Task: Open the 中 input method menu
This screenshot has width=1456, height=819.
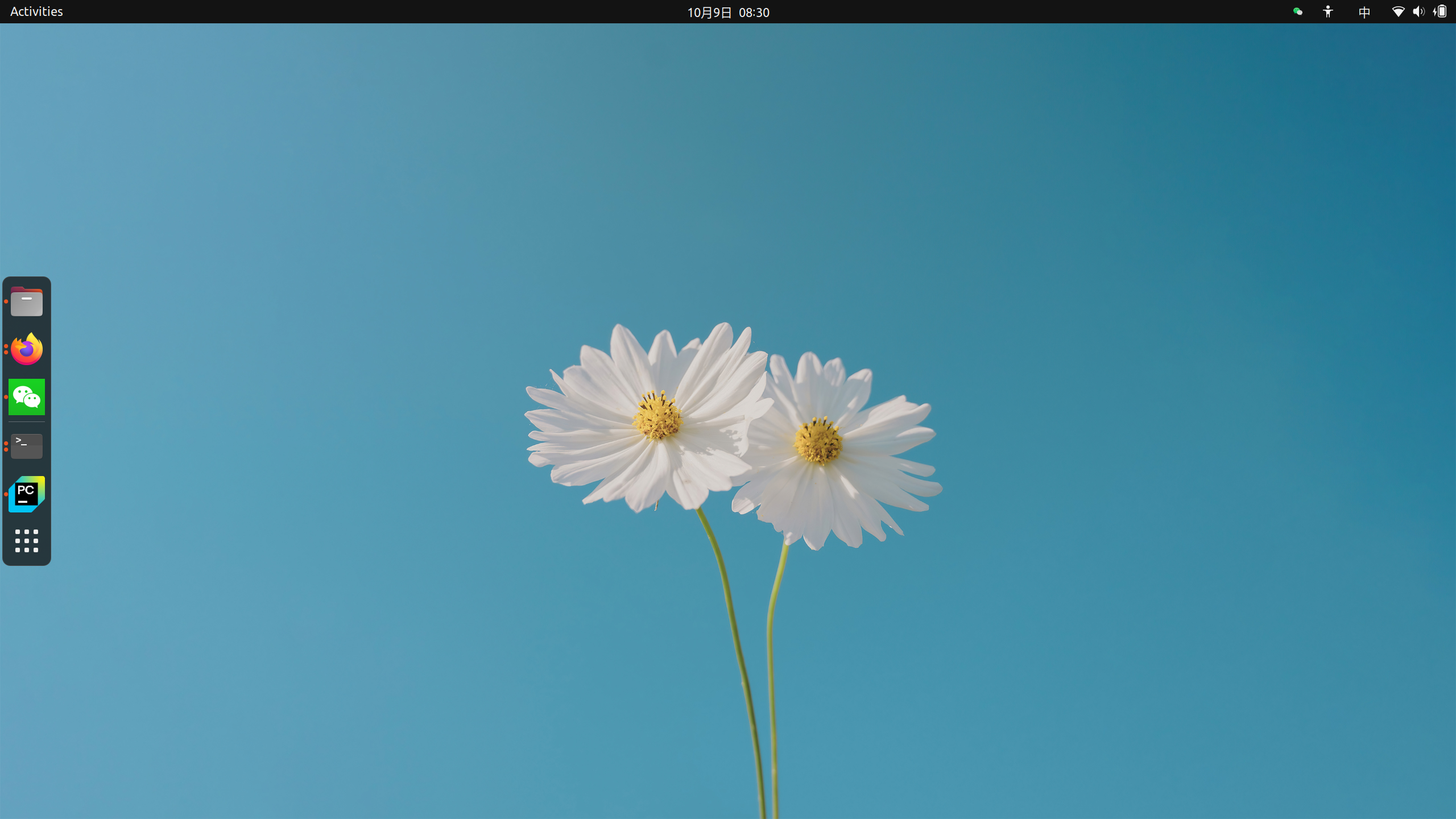Action: point(1364,11)
